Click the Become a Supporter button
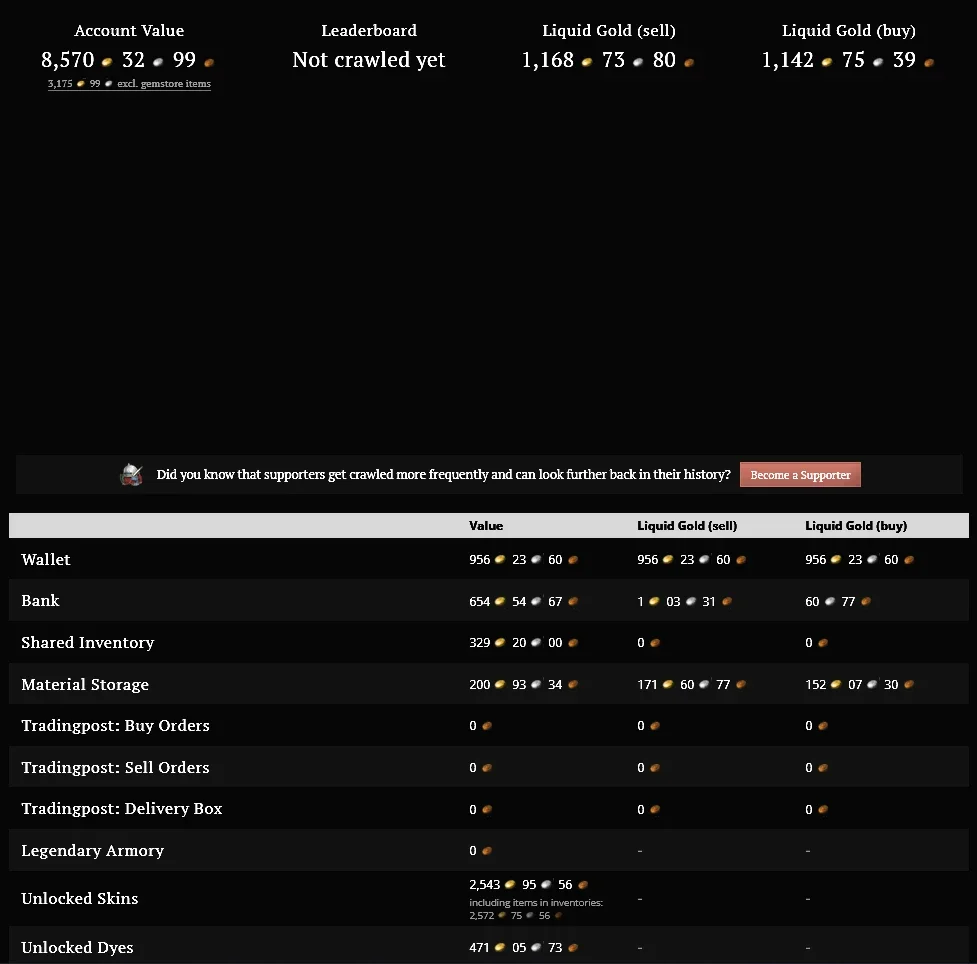Image resolution: width=977 pixels, height=964 pixels. point(800,475)
